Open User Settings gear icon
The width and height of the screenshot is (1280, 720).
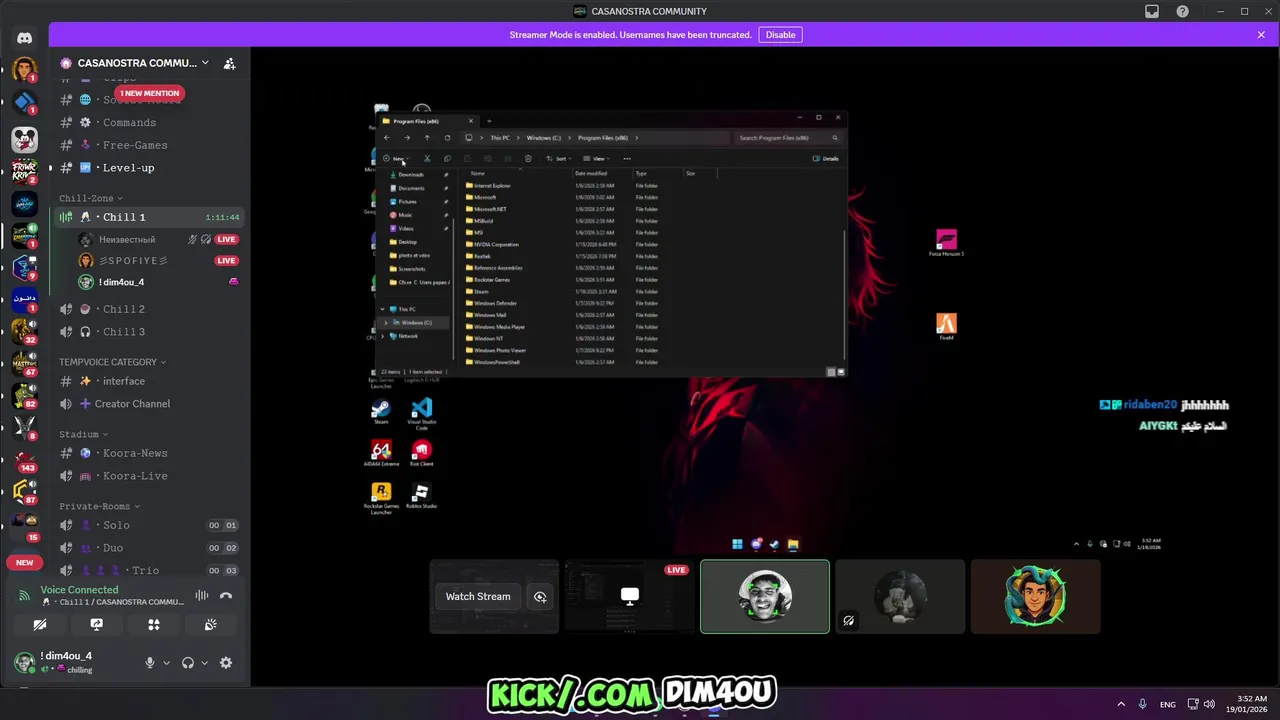[x=226, y=663]
